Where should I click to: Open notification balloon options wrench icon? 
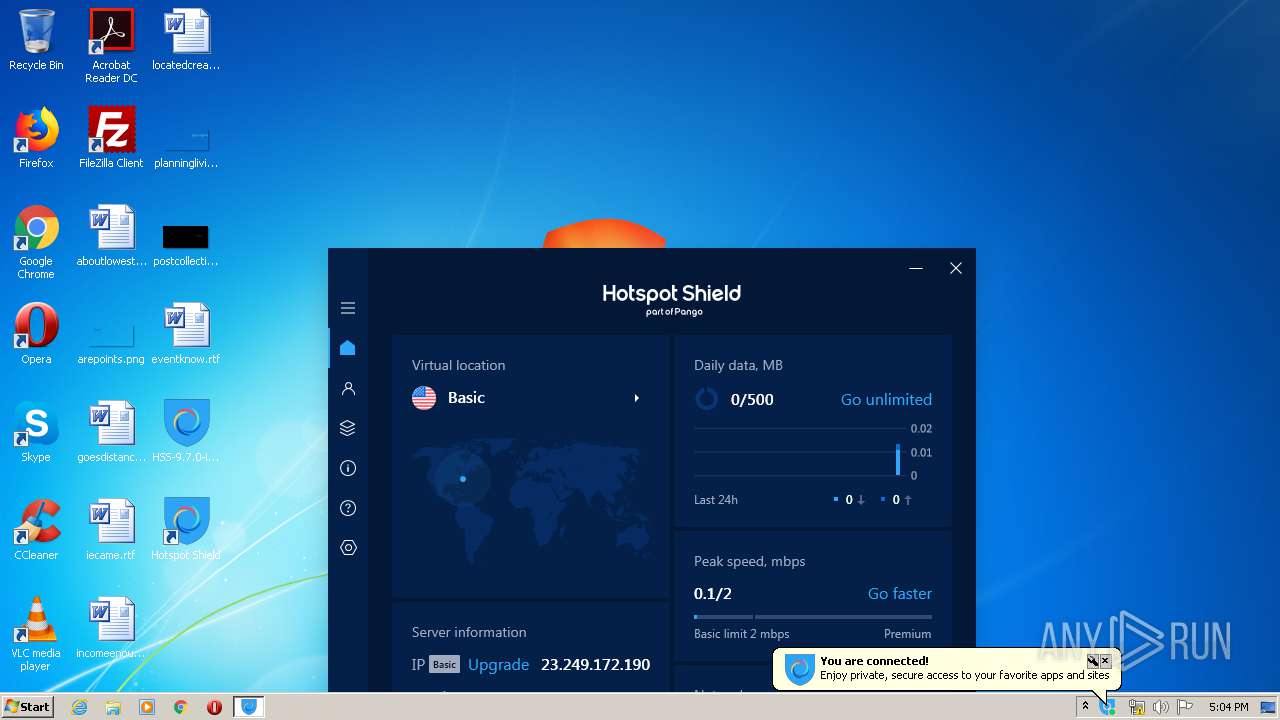click(x=1093, y=661)
